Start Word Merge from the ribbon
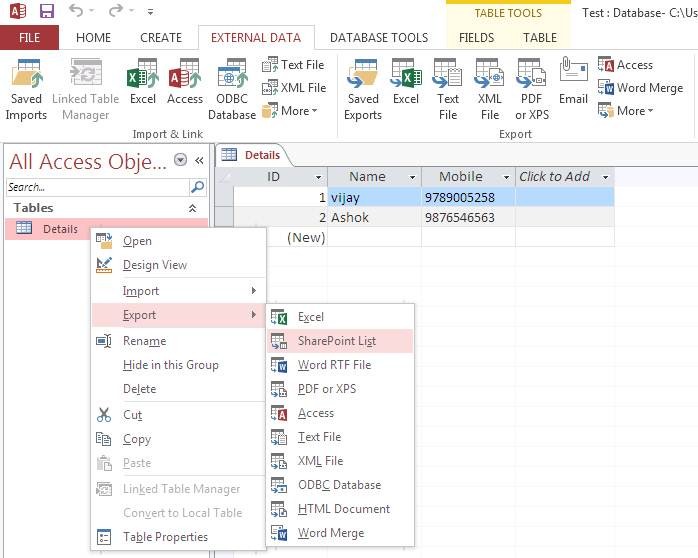The height and width of the screenshot is (558, 698). [641, 88]
